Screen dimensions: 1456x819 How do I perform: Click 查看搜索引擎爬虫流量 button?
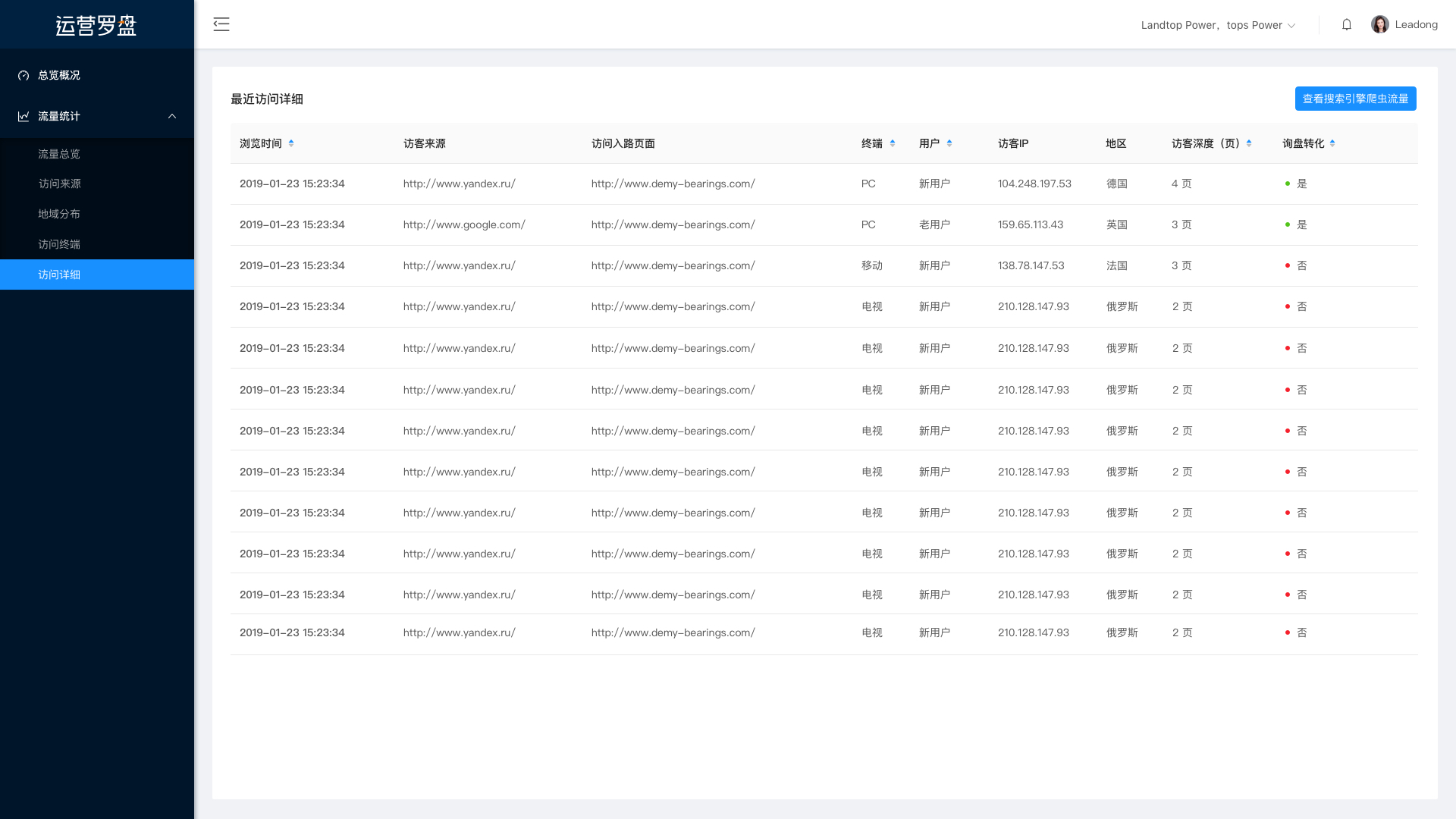(x=1355, y=99)
